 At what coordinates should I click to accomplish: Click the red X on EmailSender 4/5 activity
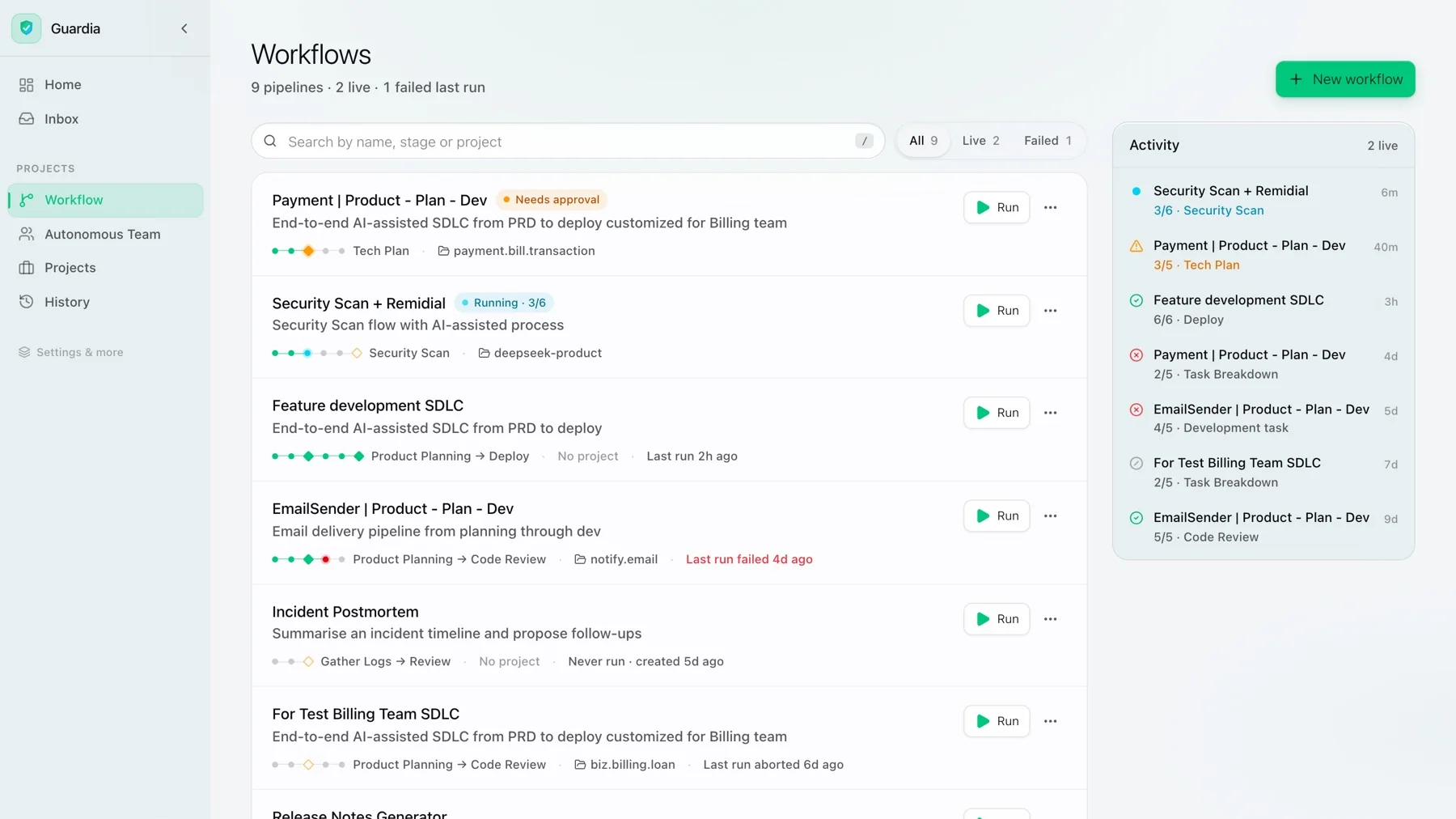tap(1136, 409)
